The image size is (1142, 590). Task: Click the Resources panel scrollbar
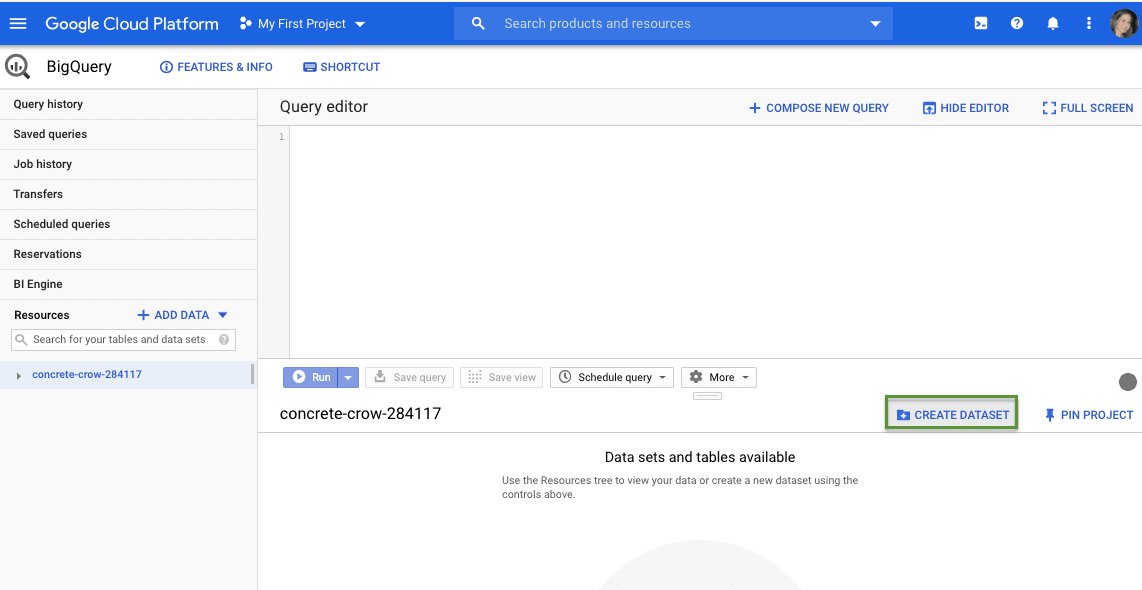[x=252, y=374]
